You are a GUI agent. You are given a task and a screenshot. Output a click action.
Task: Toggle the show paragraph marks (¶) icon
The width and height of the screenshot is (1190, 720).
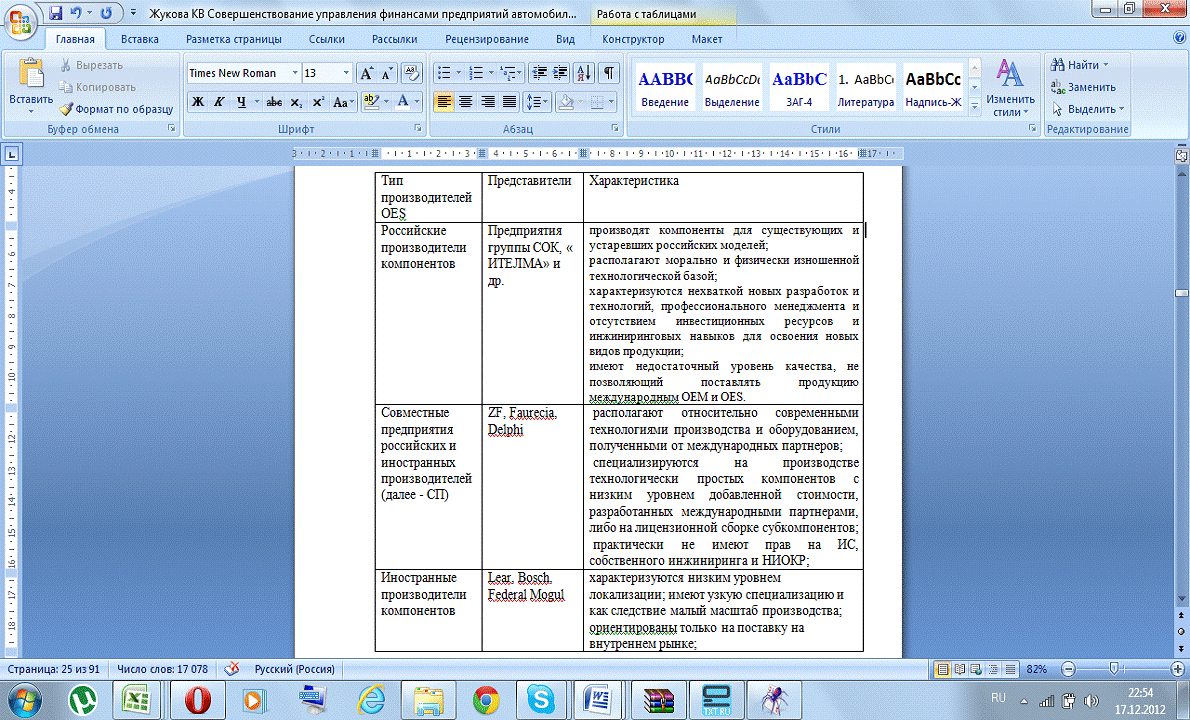click(x=609, y=74)
